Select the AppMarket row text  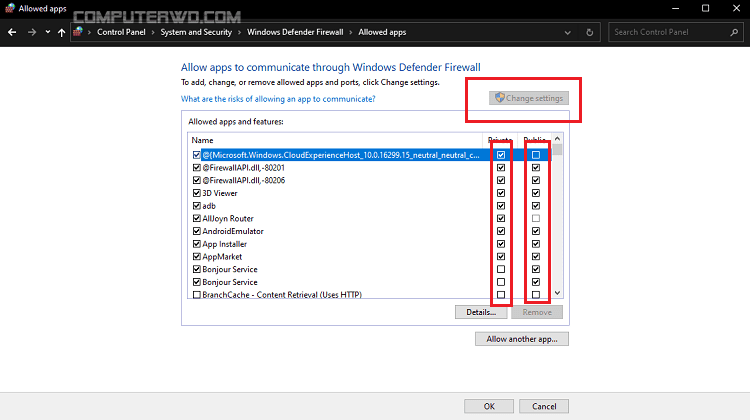(x=222, y=257)
